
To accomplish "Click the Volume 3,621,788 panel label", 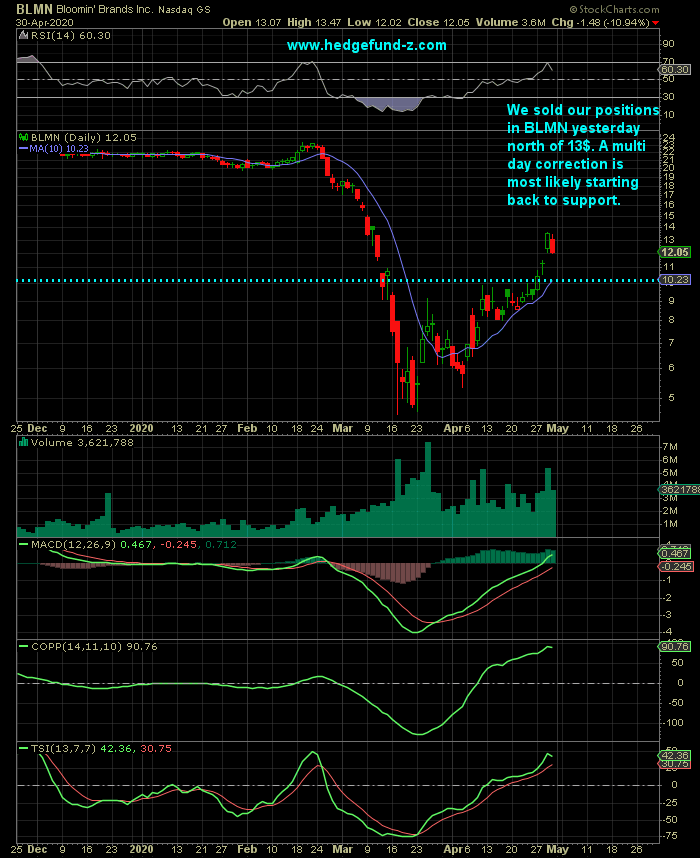I will tap(82, 442).
